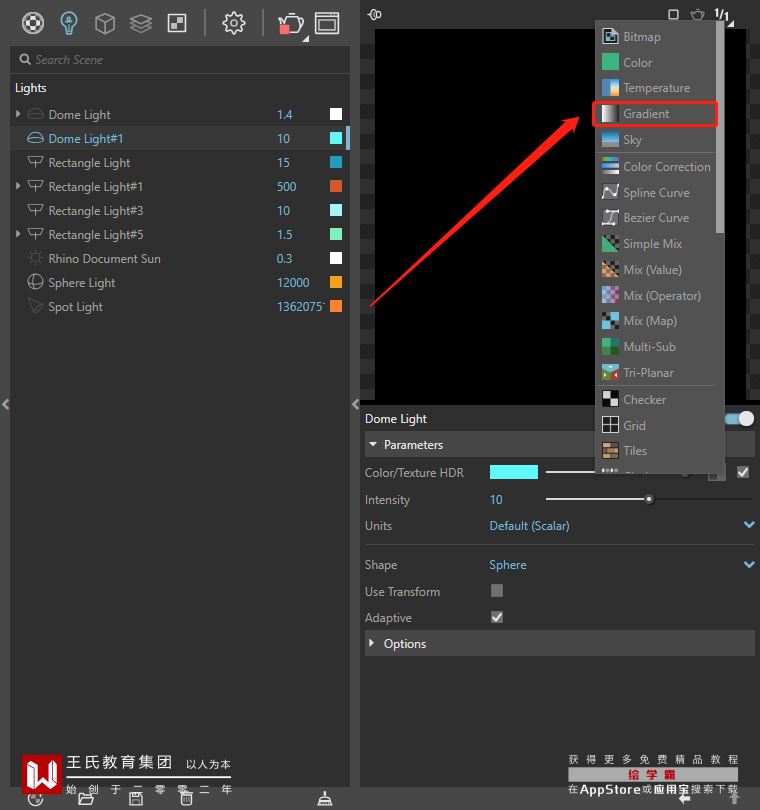
Task: Click the Sphere Light orange color swatch
Action: 336,282
